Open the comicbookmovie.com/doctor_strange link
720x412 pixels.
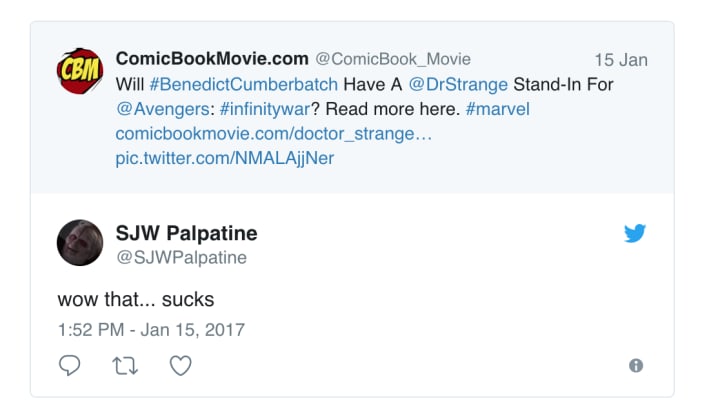274,133
